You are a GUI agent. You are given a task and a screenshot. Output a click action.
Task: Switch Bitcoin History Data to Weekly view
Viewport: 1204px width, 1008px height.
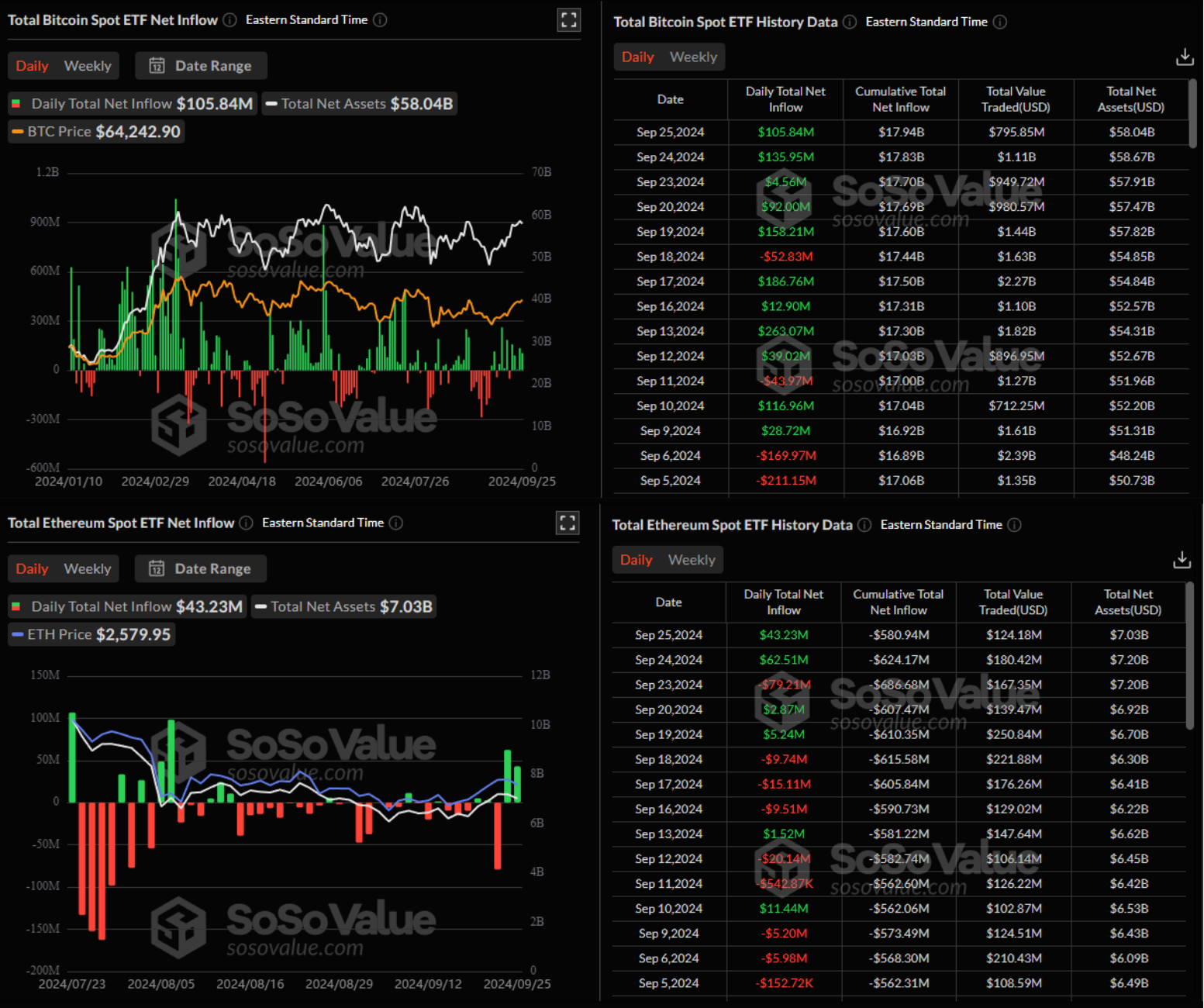692,57
